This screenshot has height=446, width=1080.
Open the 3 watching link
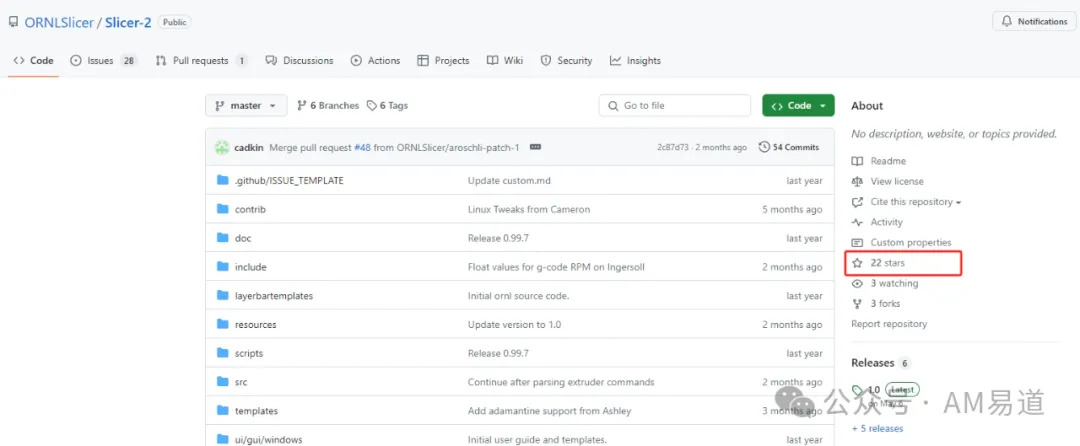click(885, 283)
